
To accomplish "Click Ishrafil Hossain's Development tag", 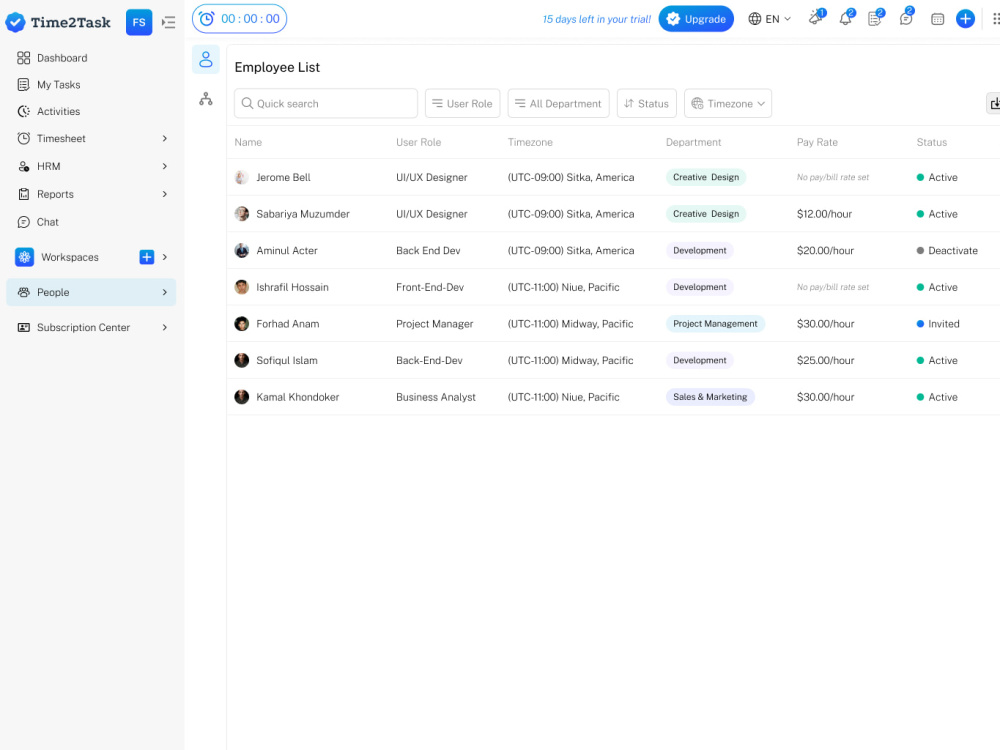I will [700, 287].
